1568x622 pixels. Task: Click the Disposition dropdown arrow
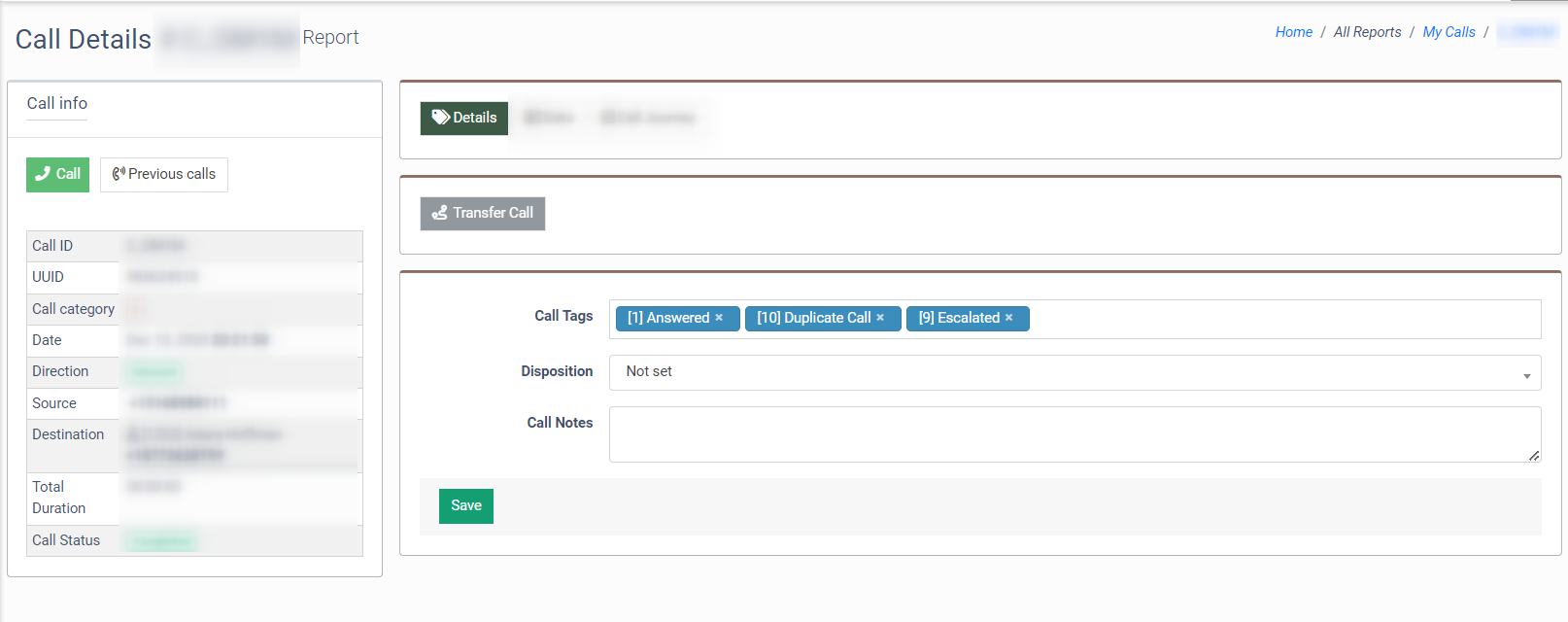click(x=1526, y=375)
